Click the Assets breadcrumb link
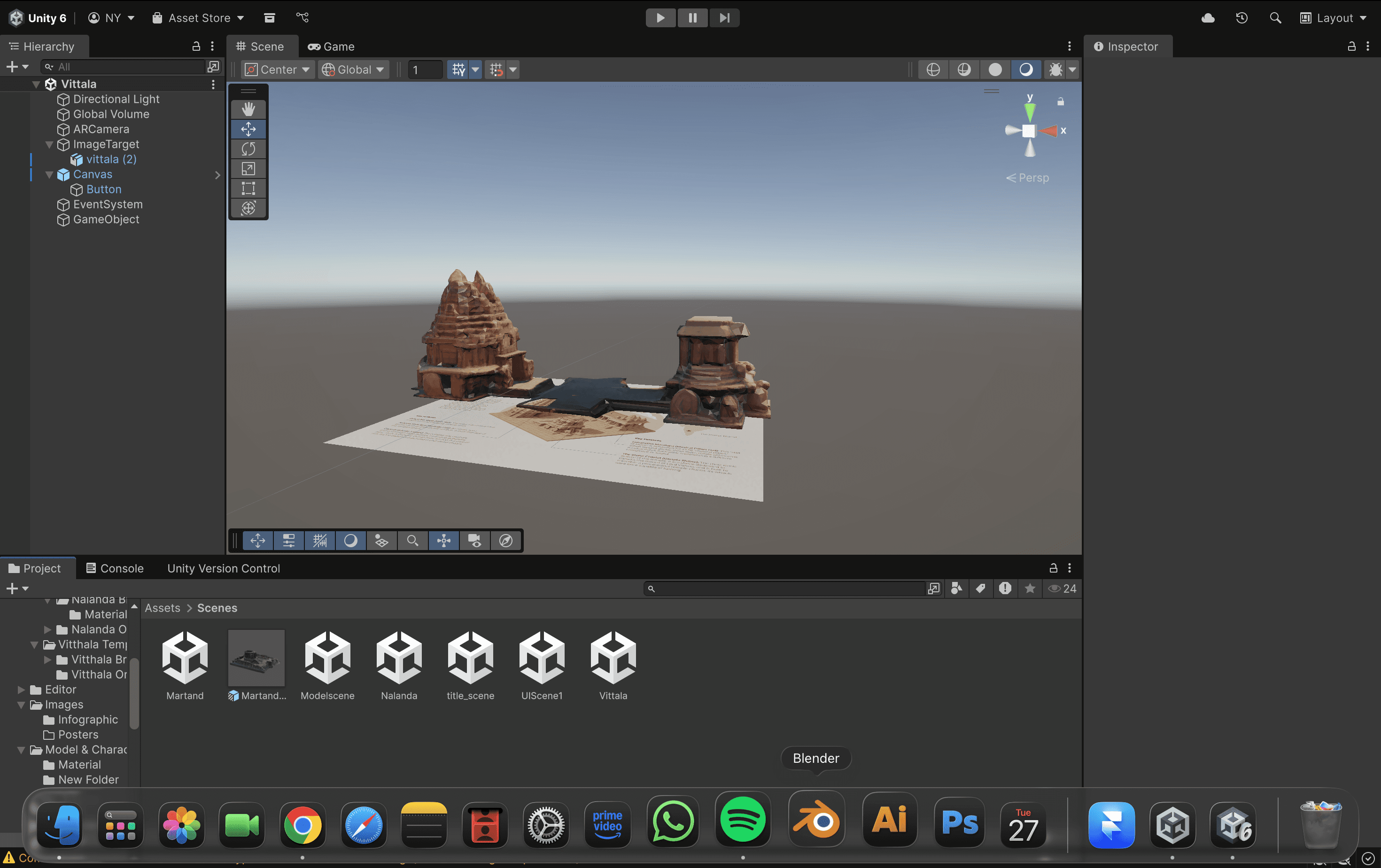Image resolution: width=1381 pixels, height=868 pixels. point(163,608)
